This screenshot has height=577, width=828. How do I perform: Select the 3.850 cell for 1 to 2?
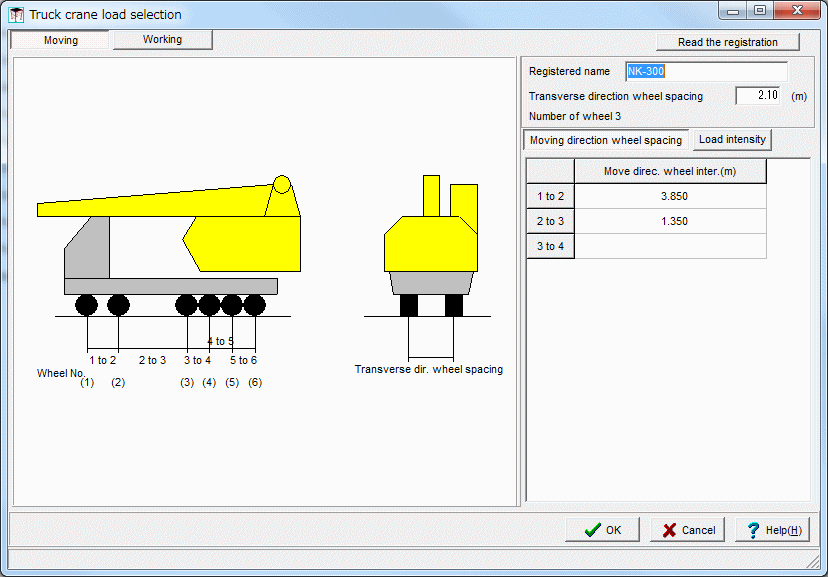pos(670,196)
